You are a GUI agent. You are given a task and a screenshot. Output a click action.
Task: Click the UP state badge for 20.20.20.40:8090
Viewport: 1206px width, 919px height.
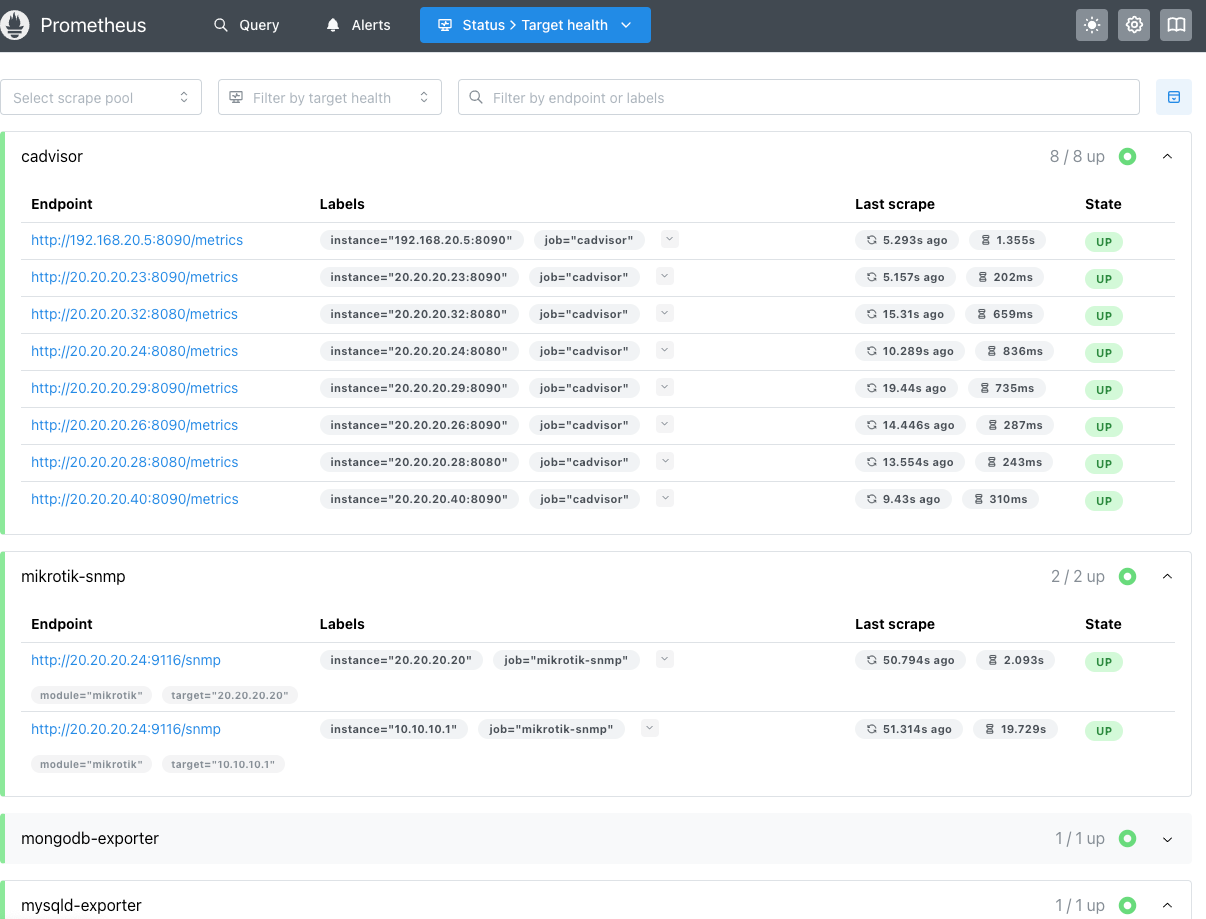1104,500
